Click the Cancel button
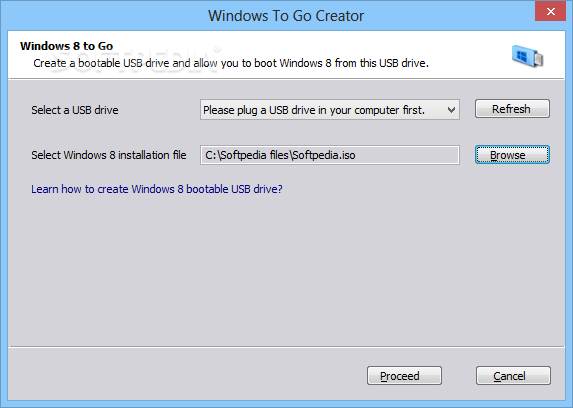The width and height of the screenshot is (573, 408). [513, 375]
